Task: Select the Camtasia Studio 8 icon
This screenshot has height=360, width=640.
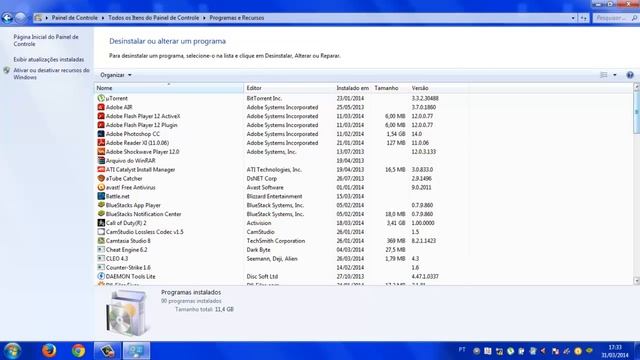Action: pos(101,241)
